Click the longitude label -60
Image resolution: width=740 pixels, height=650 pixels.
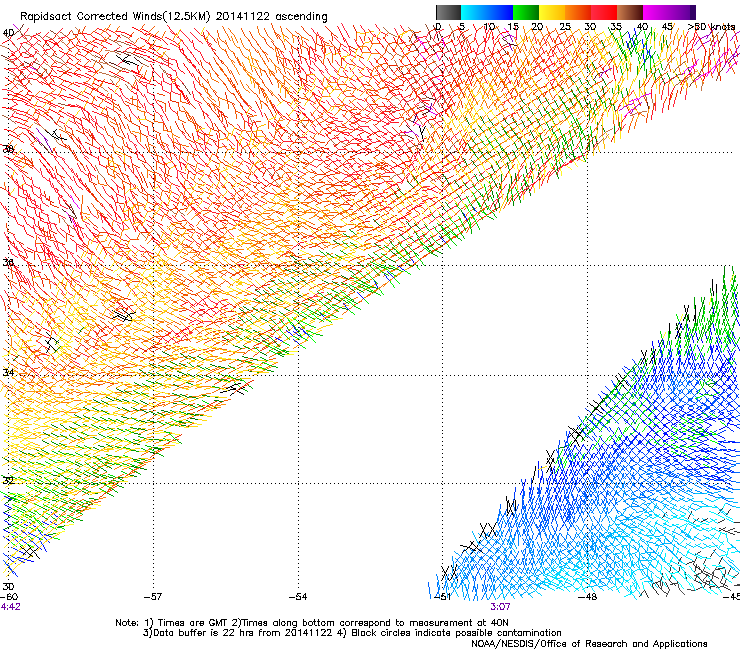[x=9, y=597]
